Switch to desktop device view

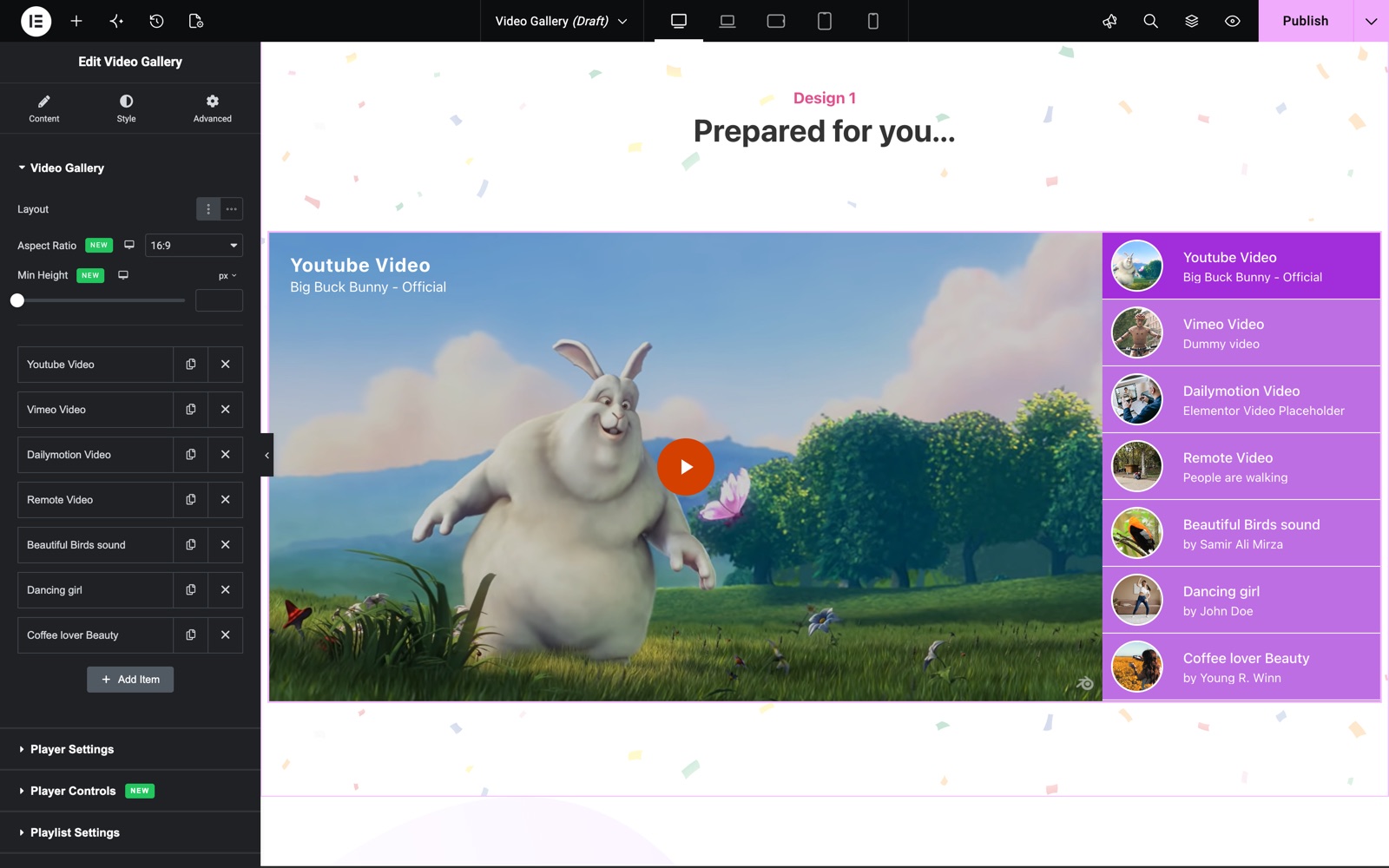tap(679, 21)
